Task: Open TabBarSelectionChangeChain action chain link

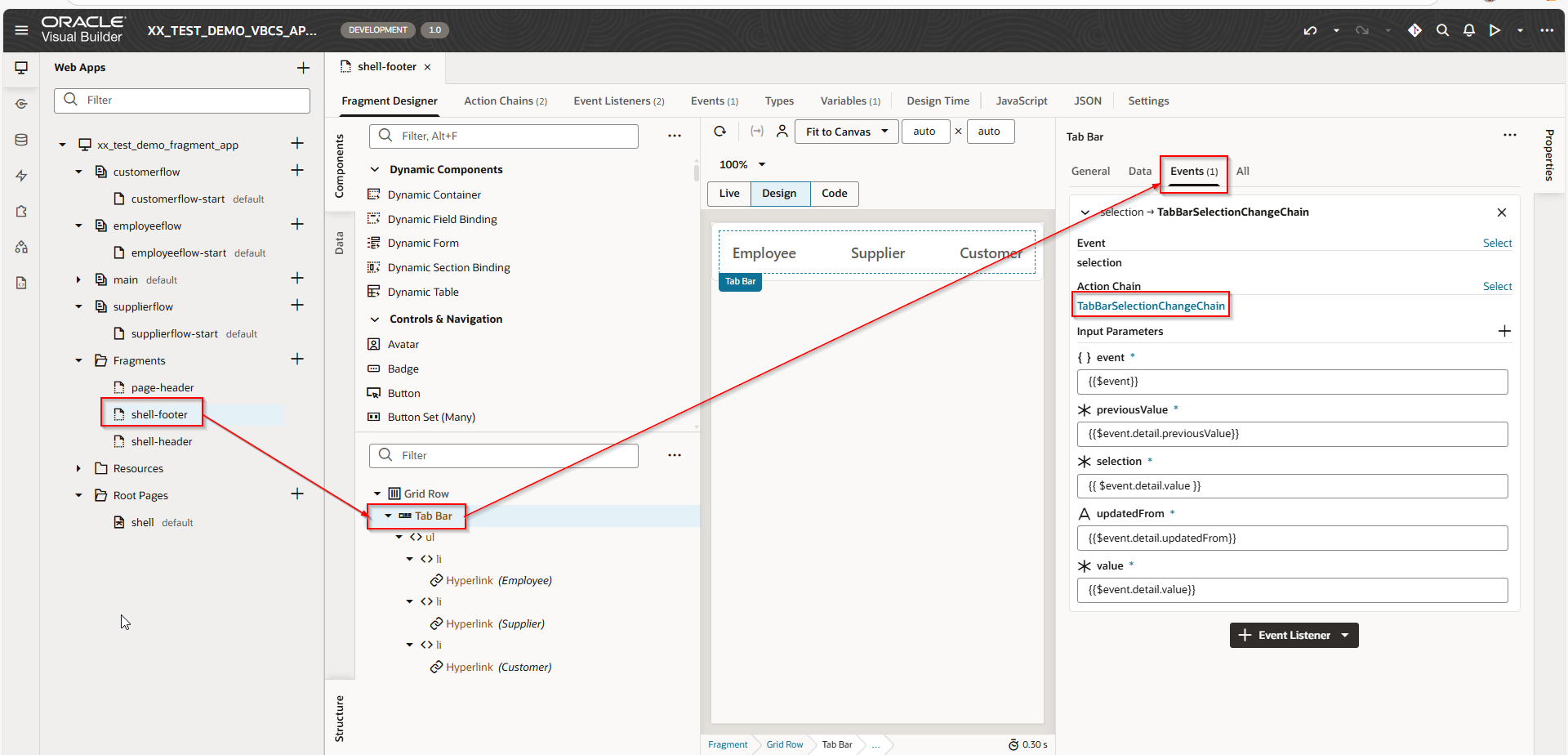Action: 1150,306
